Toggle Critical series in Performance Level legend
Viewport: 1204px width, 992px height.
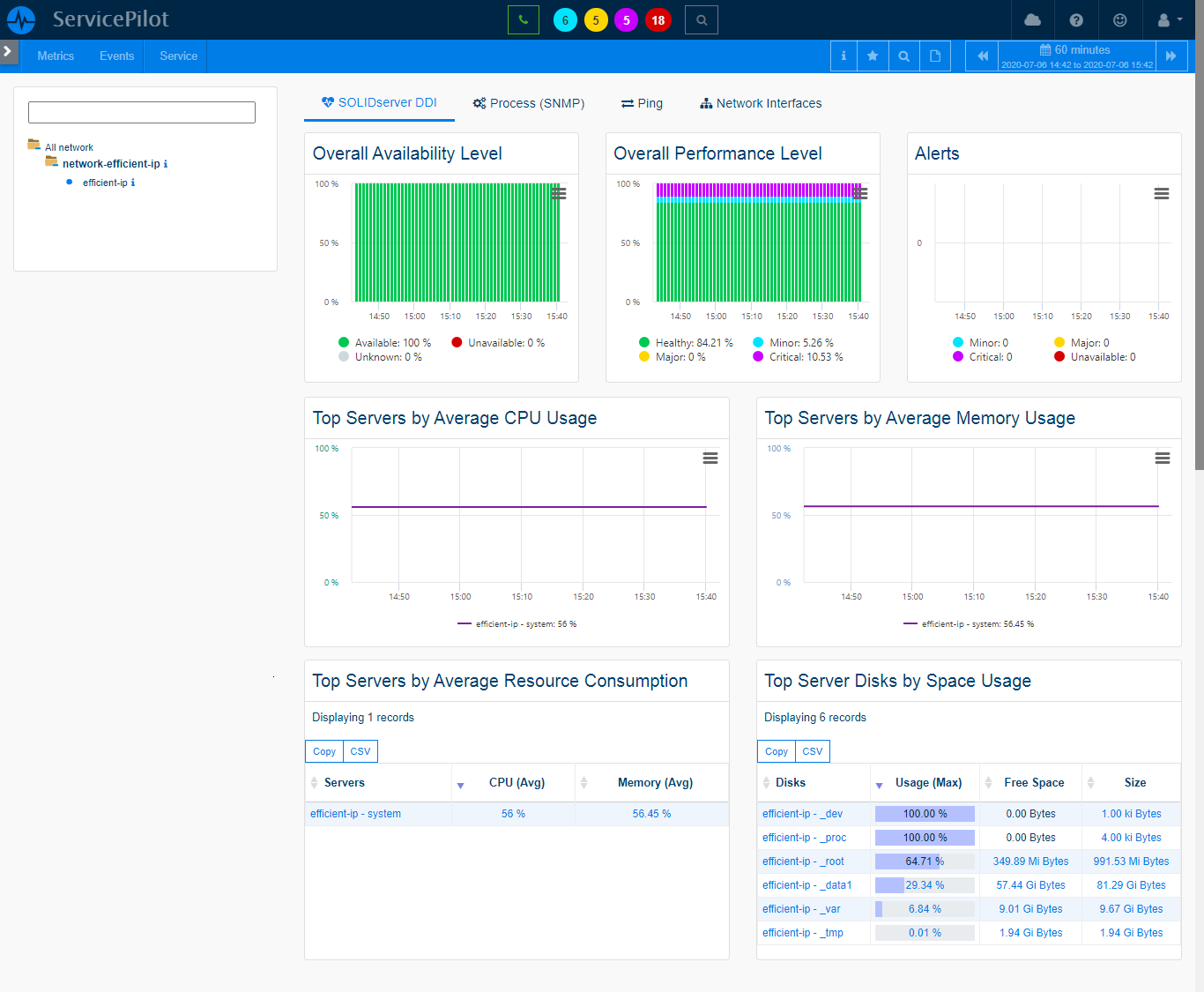(x=798, y=357)
